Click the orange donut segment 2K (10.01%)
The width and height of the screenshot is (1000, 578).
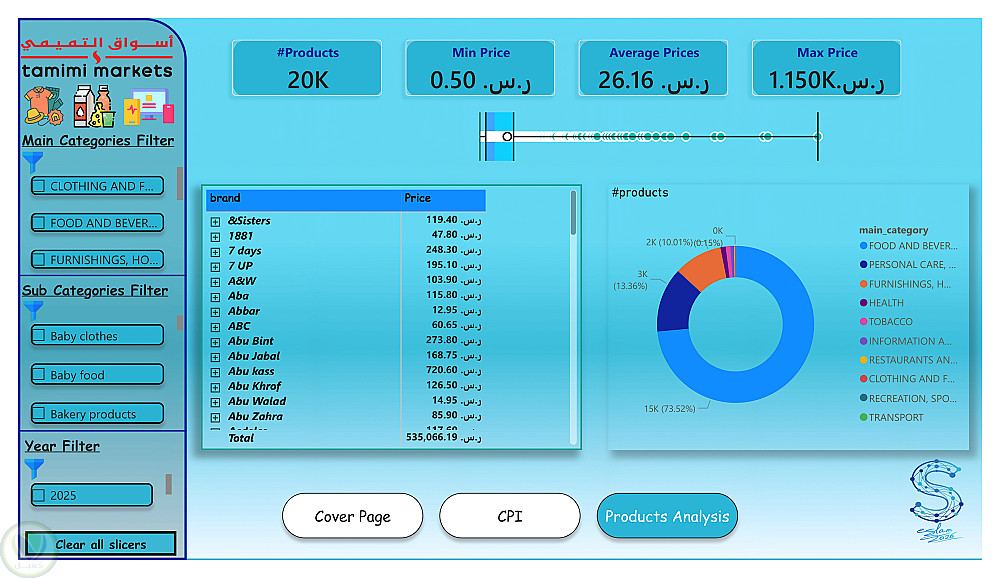pos(703,266)
